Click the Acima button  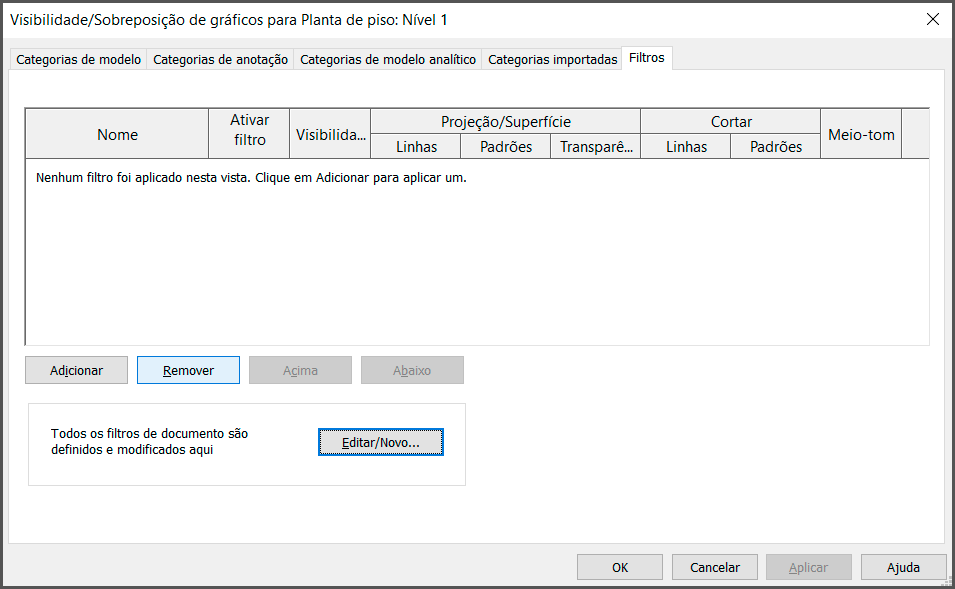click(x=300, y=370)
